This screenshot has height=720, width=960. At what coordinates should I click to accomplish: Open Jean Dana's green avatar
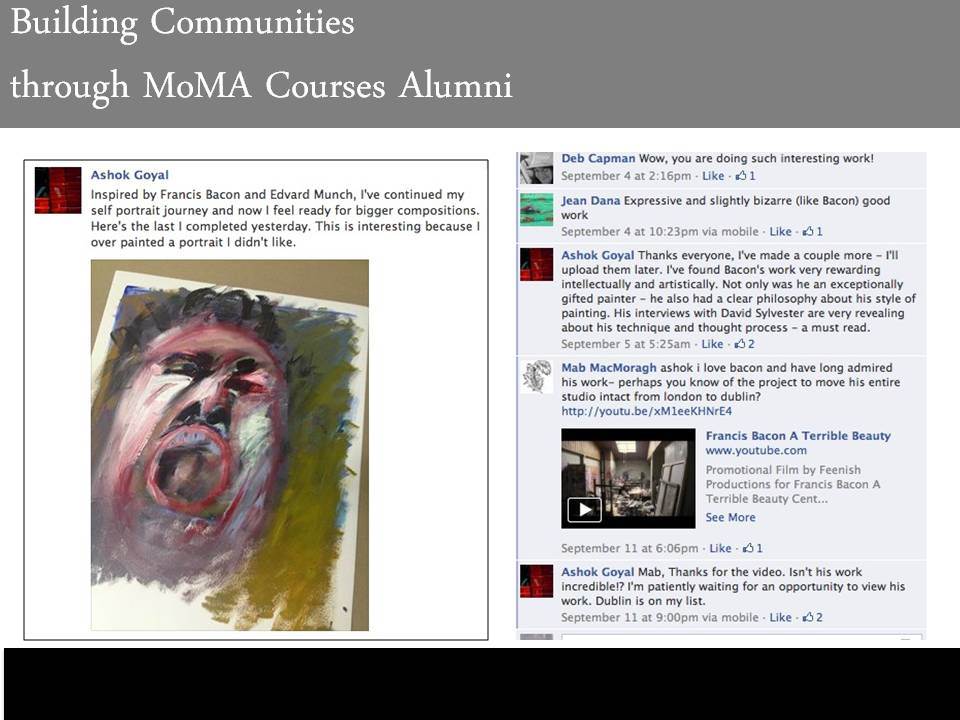tap(536, 209)
